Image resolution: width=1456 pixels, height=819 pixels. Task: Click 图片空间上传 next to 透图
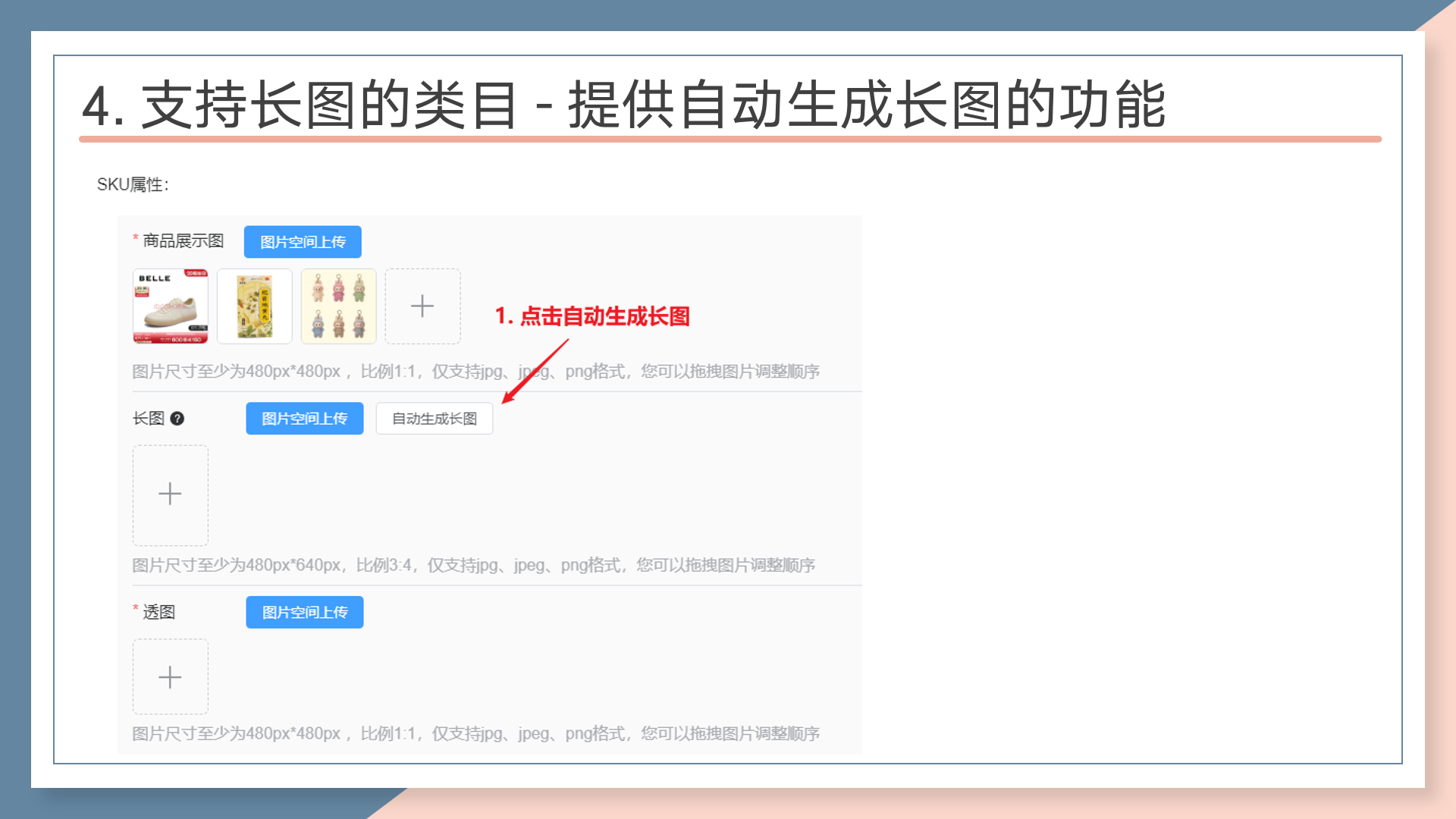point(304,612)
